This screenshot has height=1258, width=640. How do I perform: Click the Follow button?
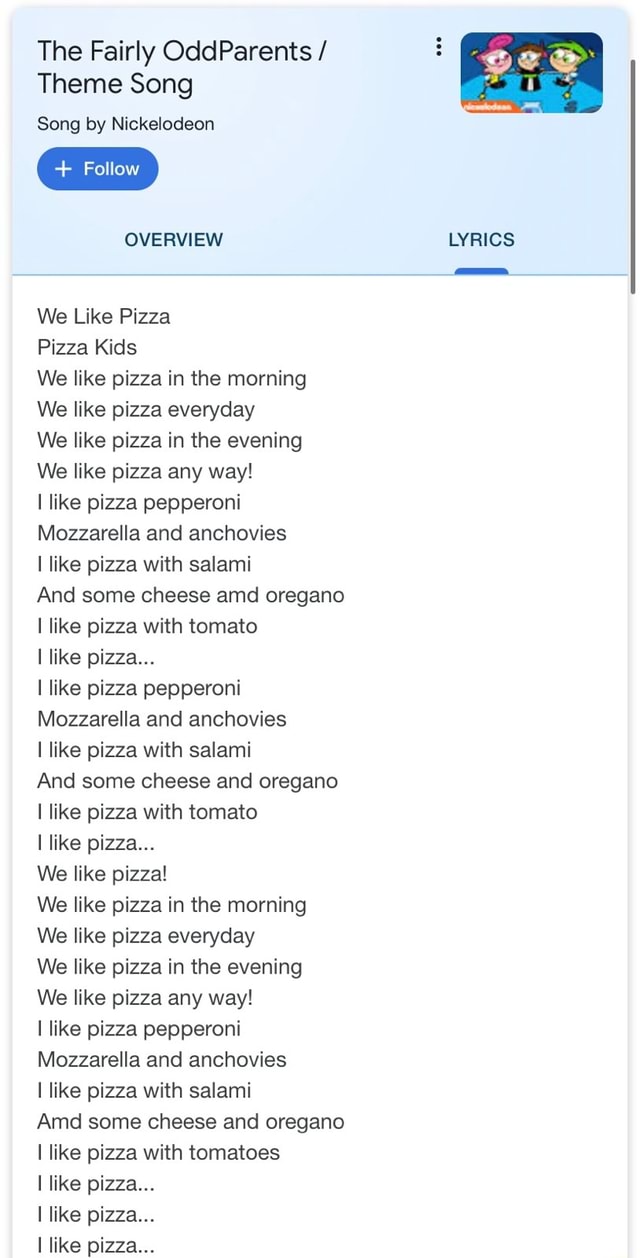(97, 168)
